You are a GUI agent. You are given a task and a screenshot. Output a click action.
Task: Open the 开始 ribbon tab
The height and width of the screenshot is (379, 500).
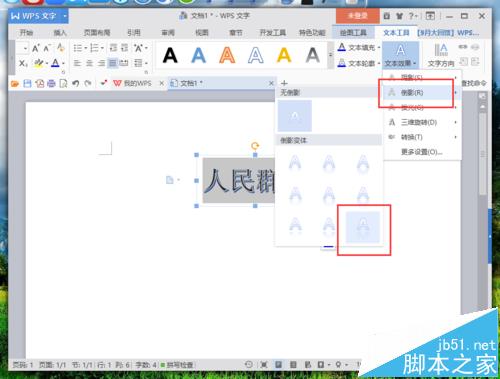pyautogui.click(x=26, y=33)
